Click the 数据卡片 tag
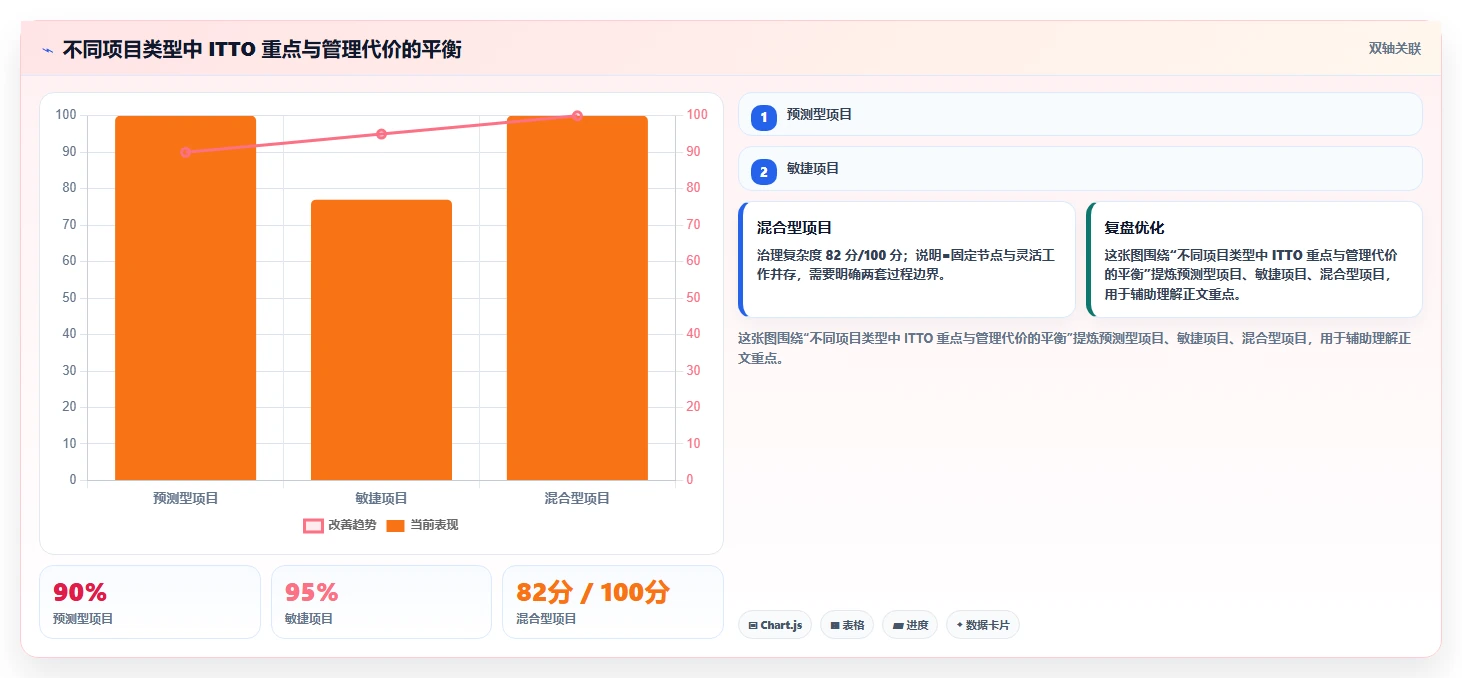The height and width of the screenshot is (678, 1462). pos(982,625)
